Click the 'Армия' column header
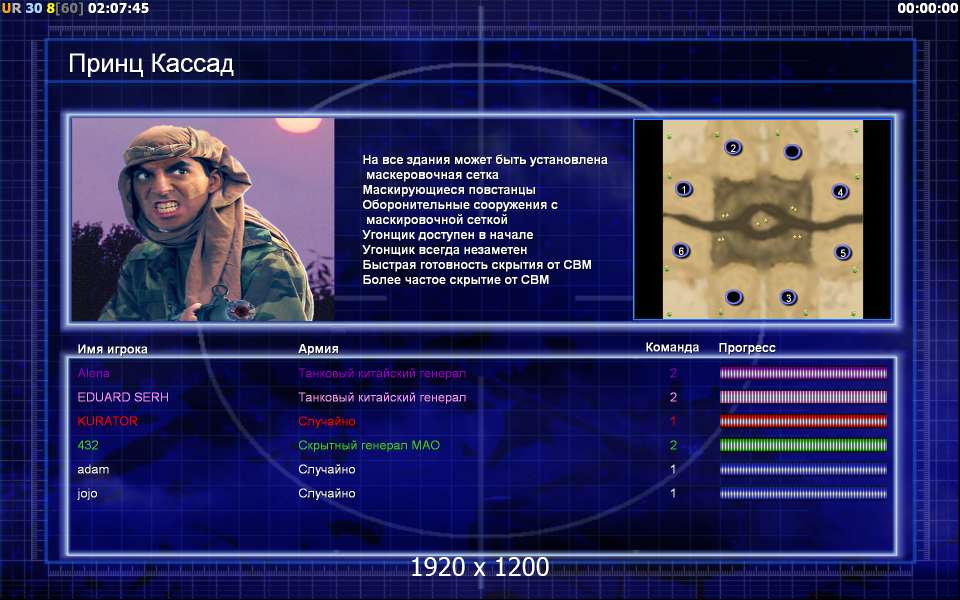Image resolution: width=960 pixels, height=600 pixels. point(318,348)
